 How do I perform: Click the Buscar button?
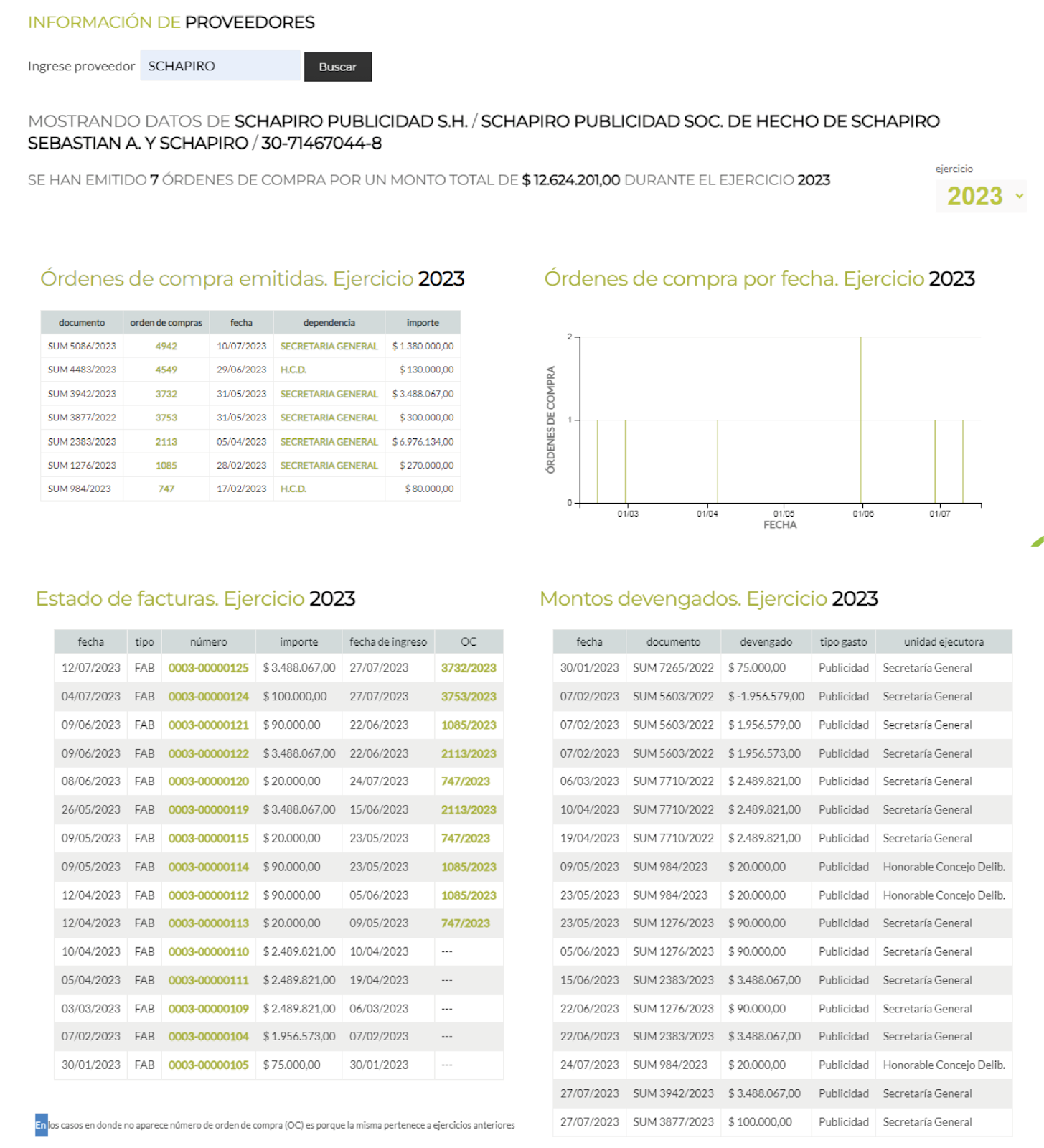pos(337,67)
